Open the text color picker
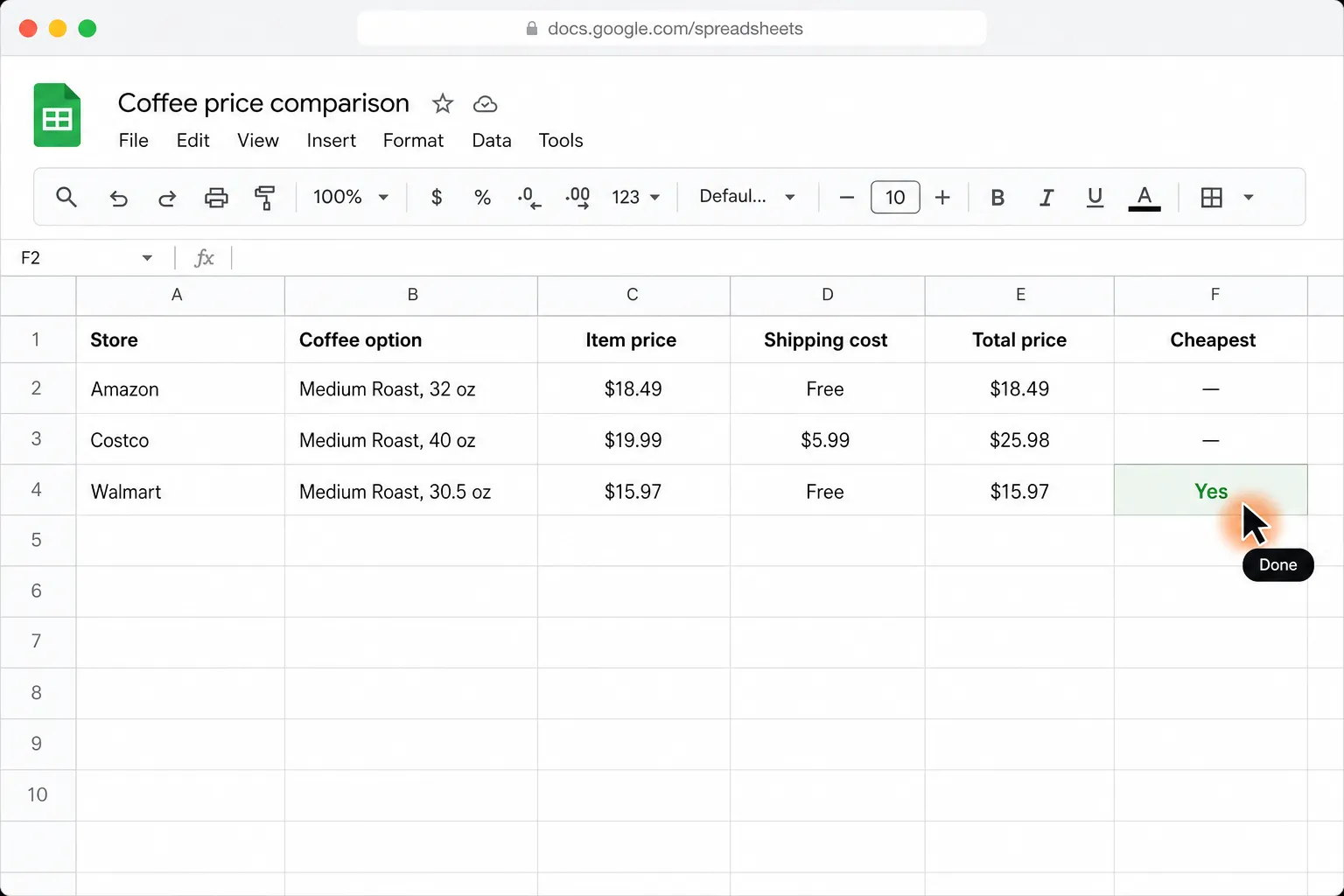The width and height of the screenshot is (1344, 896). 1144,198
